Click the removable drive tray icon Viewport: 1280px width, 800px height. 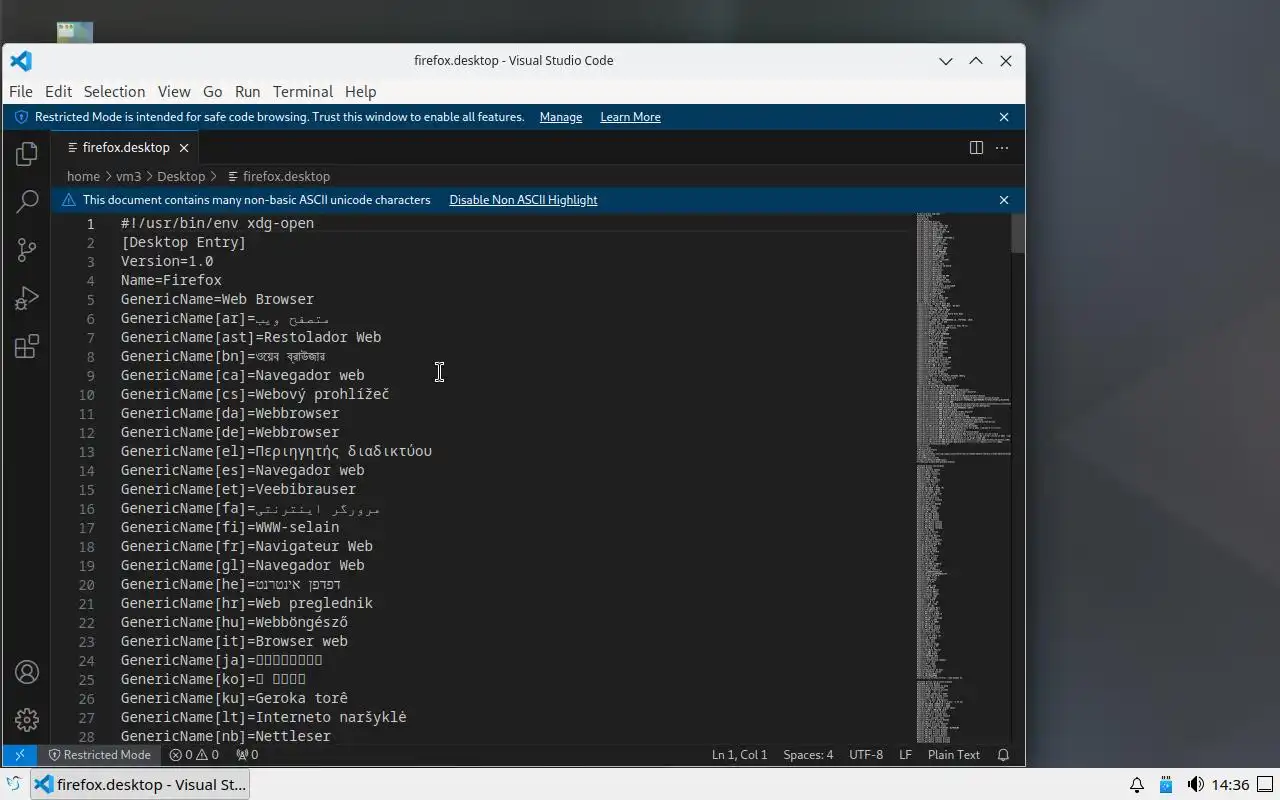[x=1166, y=784]
